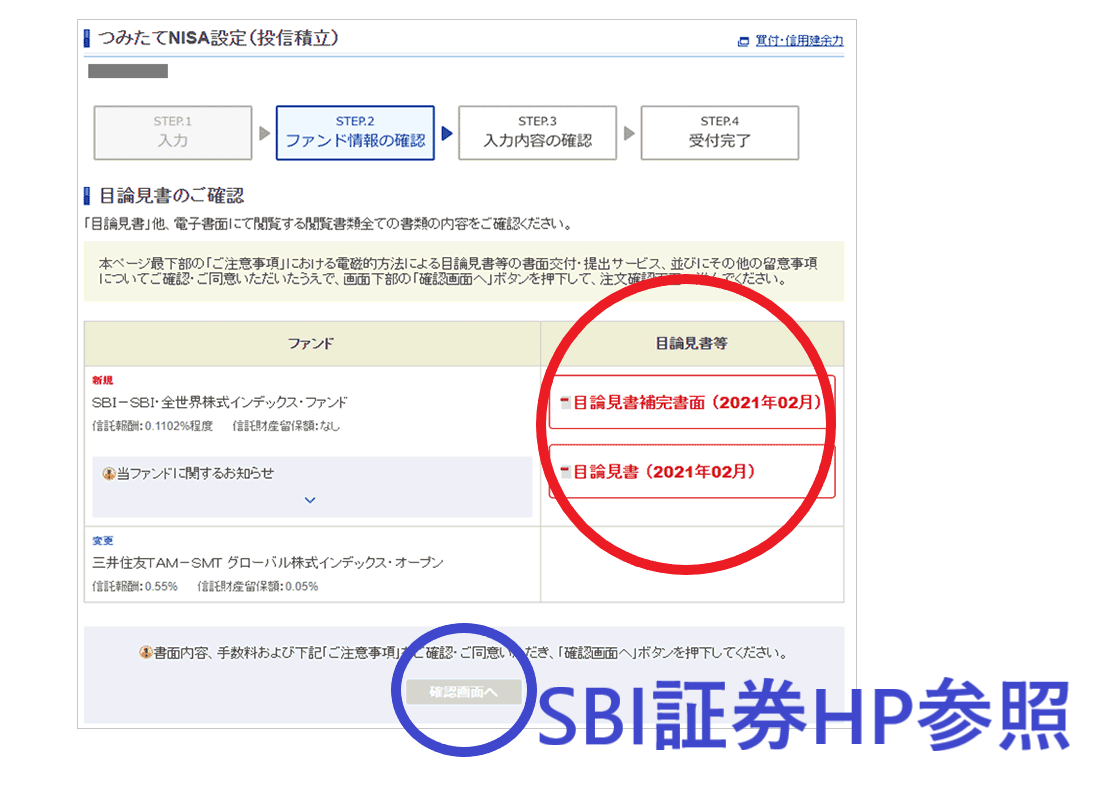Expand the 当ファンドに関するお知らせ chevron
1119x786 pixels.
[x=310, y=500]
